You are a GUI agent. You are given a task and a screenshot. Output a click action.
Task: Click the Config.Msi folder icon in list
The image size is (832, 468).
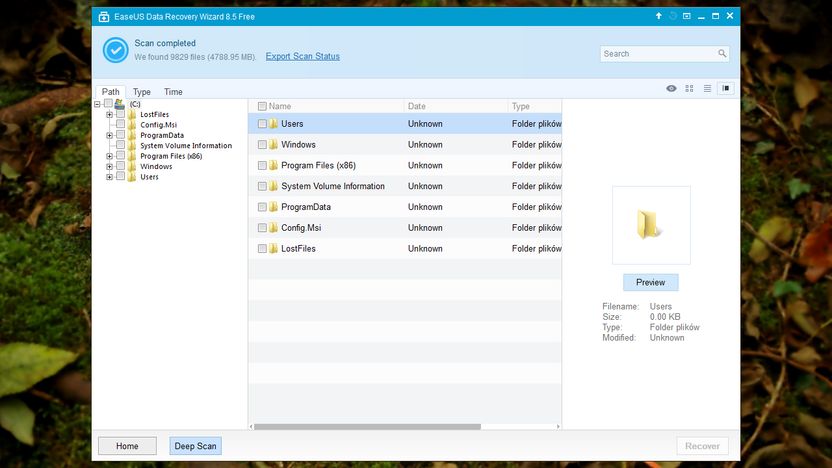273,227
